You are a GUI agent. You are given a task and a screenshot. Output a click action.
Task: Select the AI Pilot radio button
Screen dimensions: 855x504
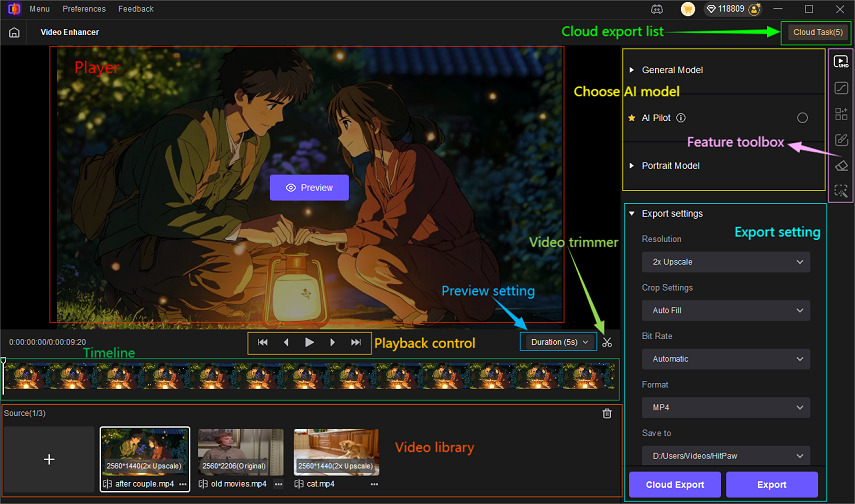[x=802, y=118]
